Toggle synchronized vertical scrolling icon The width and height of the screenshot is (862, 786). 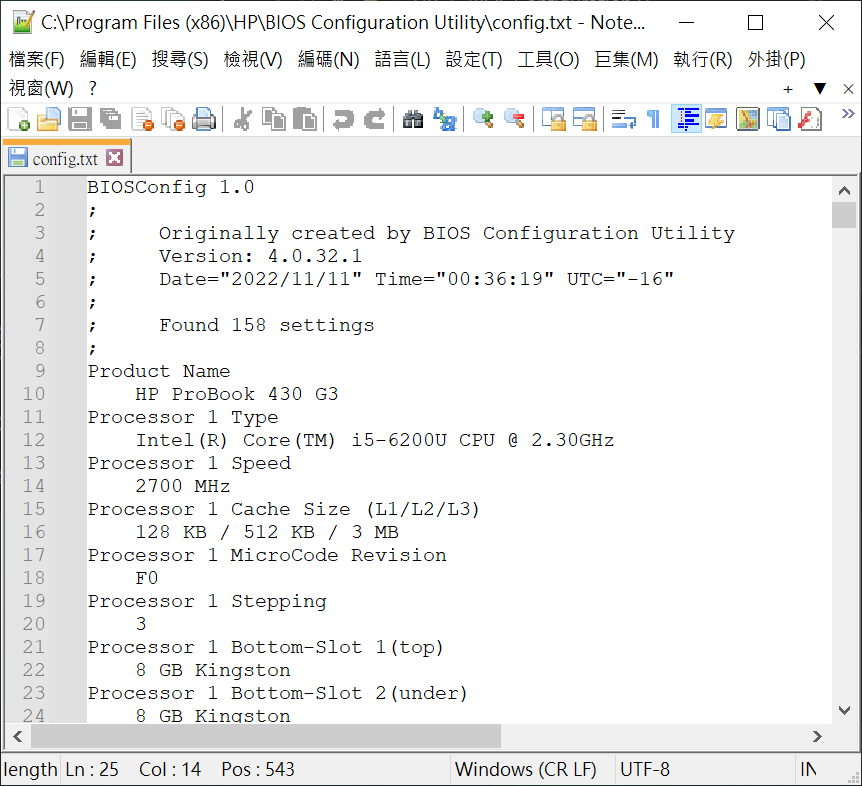coord(553,119)
